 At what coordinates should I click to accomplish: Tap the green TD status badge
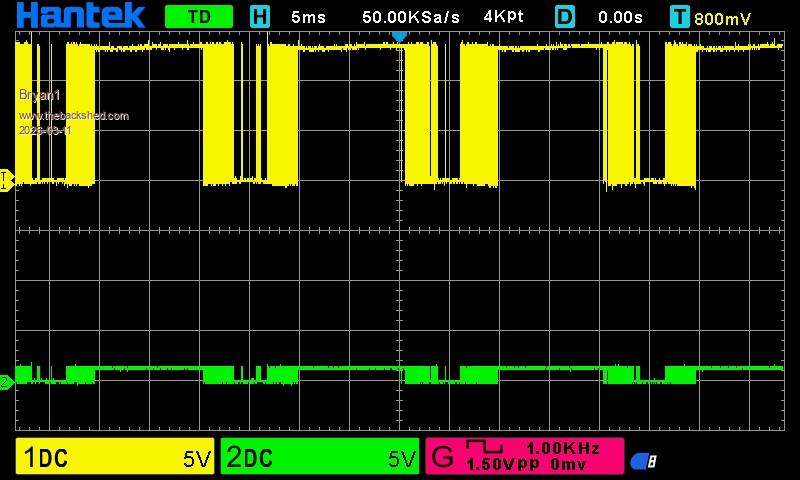[198, 17]
